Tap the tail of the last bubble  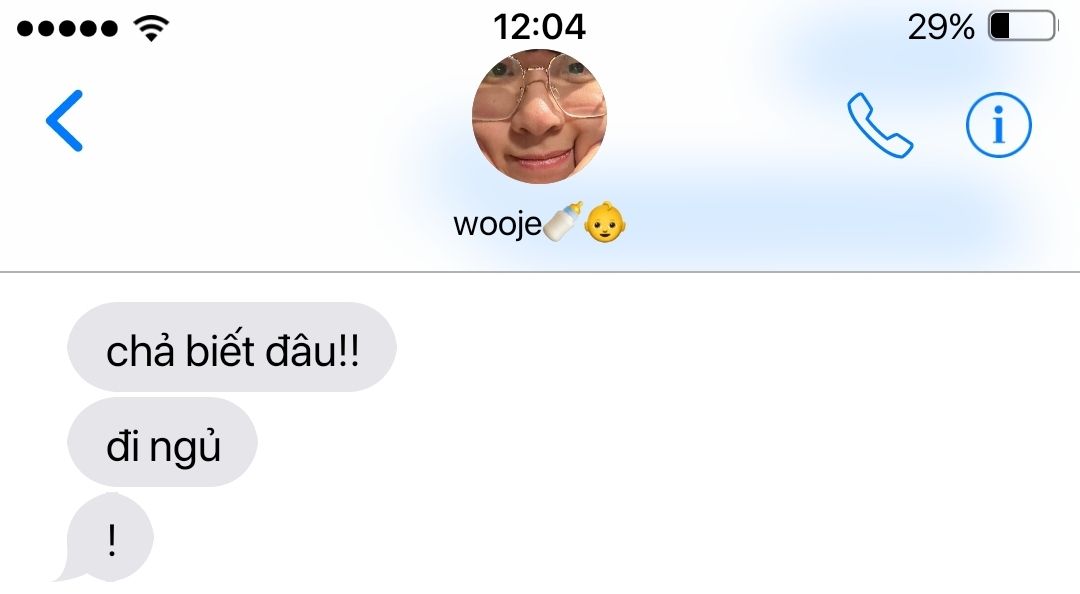(67, 572)
